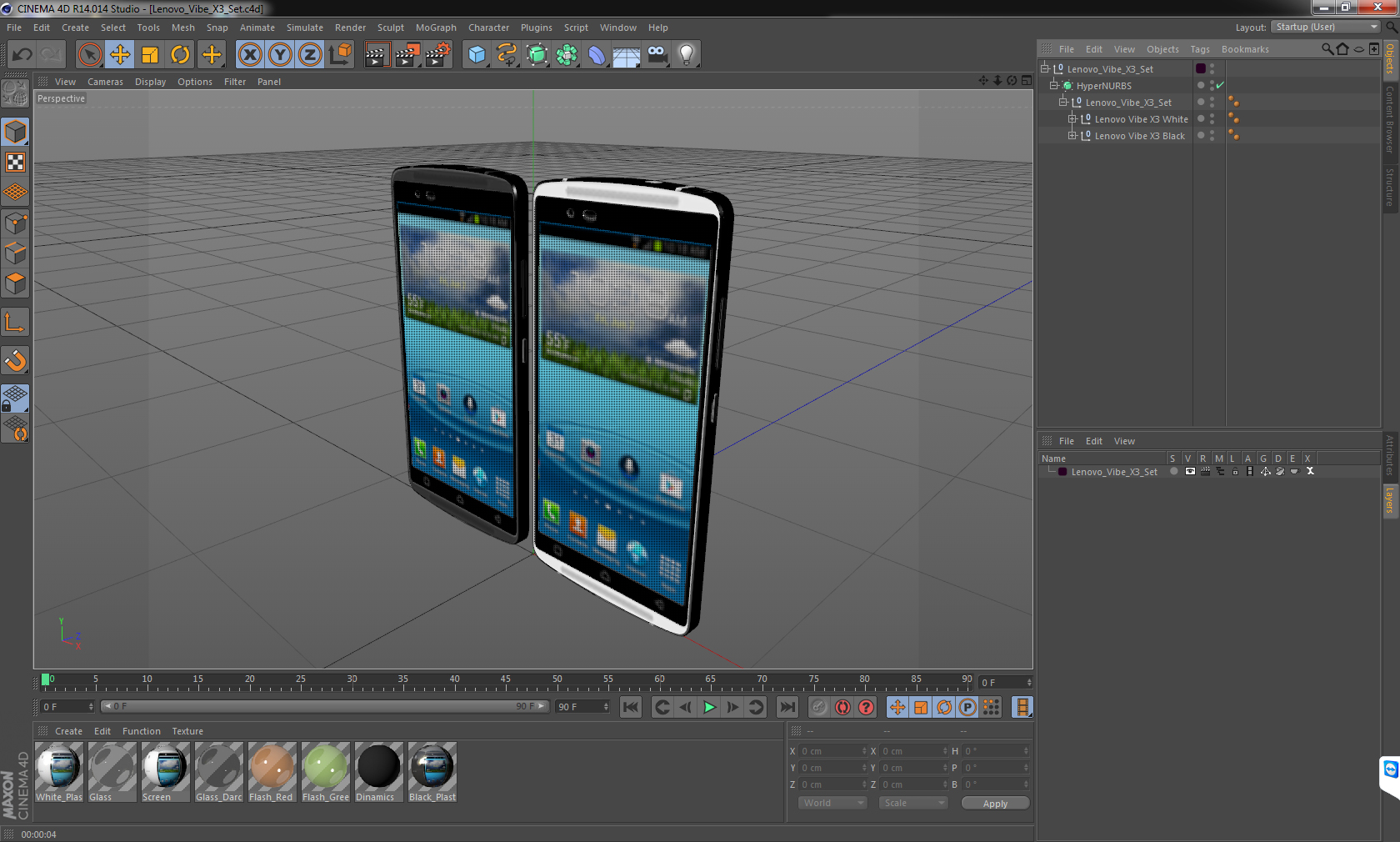Toggle Y axis lock
Viewport: 1400px width, 842px height.
click(x=280, y=55)
